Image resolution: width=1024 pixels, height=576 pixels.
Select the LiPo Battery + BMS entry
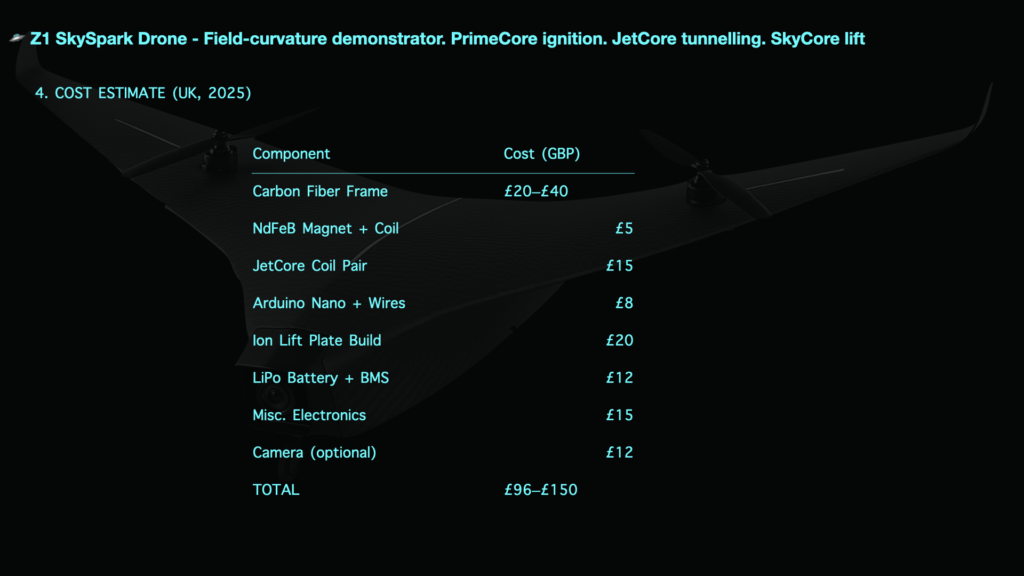(x=321, y=377)
